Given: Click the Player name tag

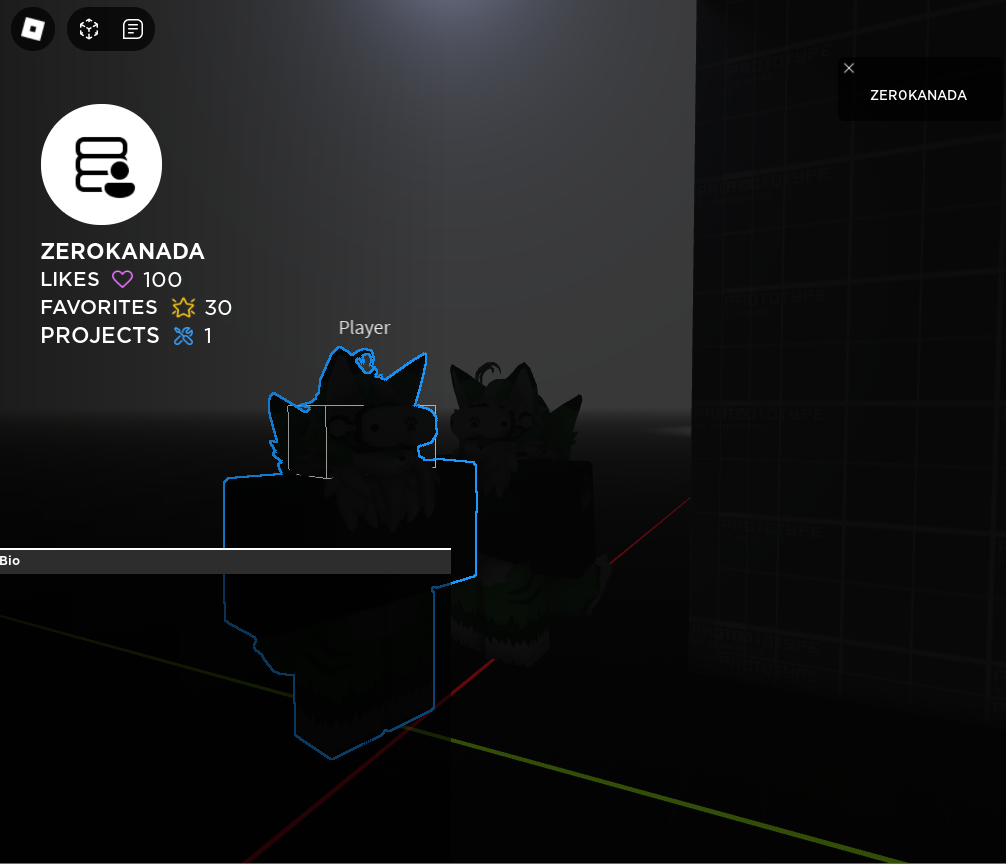Looking at the screenshot, I should click(363, 327).
